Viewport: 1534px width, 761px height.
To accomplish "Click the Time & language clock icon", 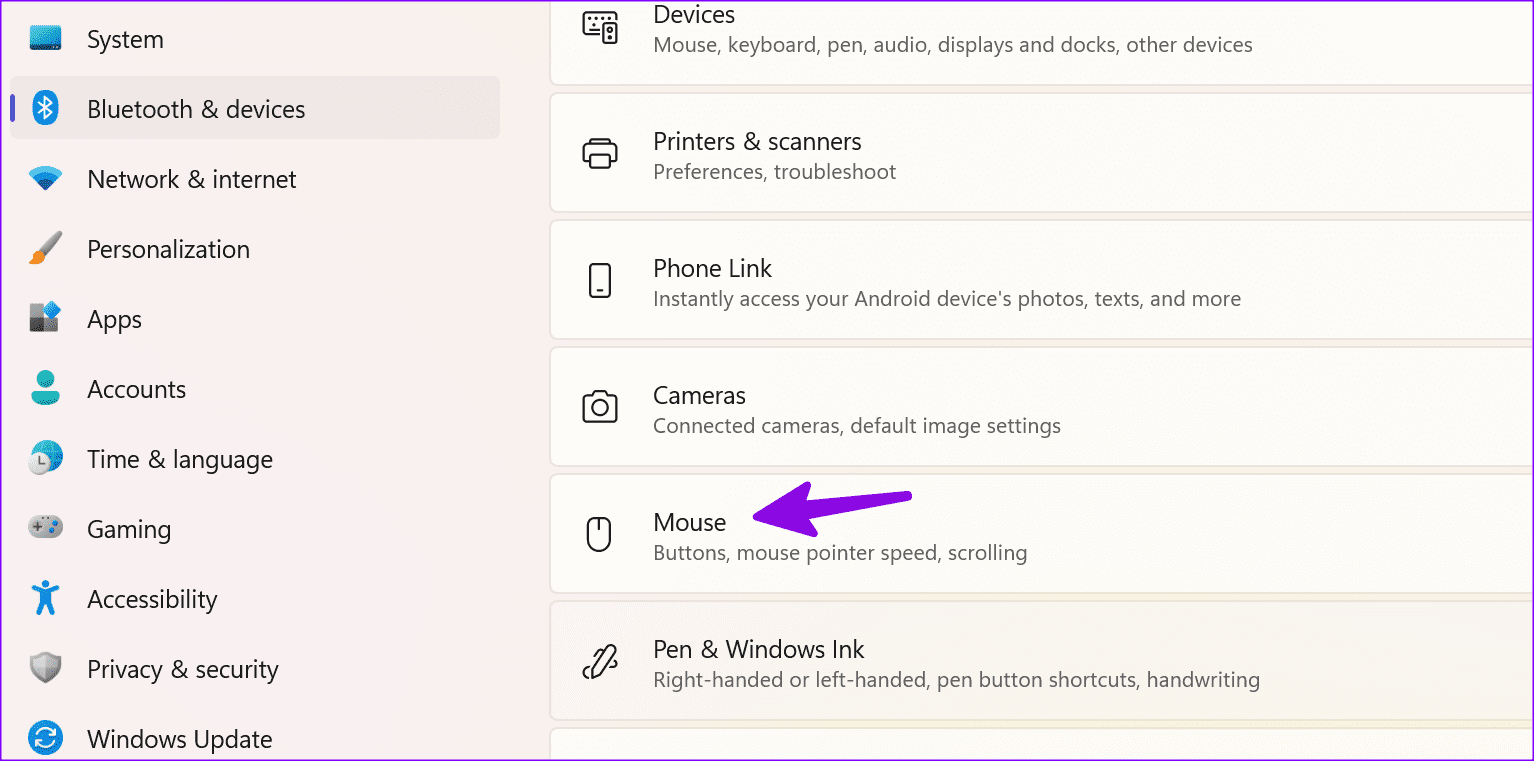I will click(45, 458).
